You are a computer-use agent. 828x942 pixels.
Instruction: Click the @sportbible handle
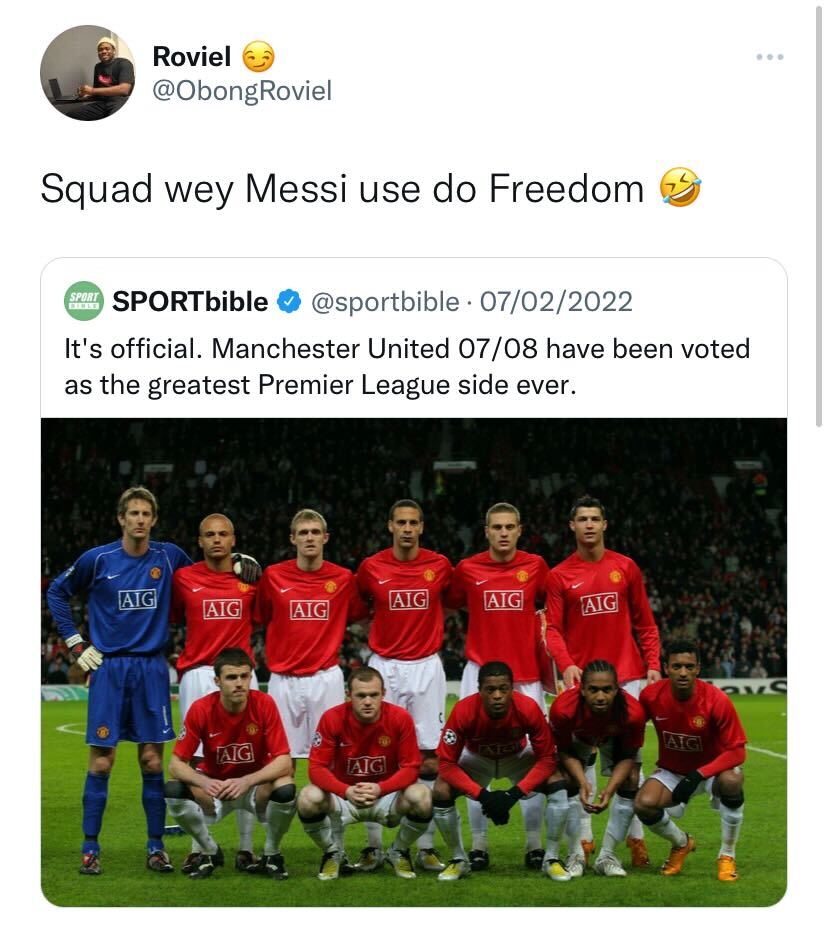(x=386, y=301)
